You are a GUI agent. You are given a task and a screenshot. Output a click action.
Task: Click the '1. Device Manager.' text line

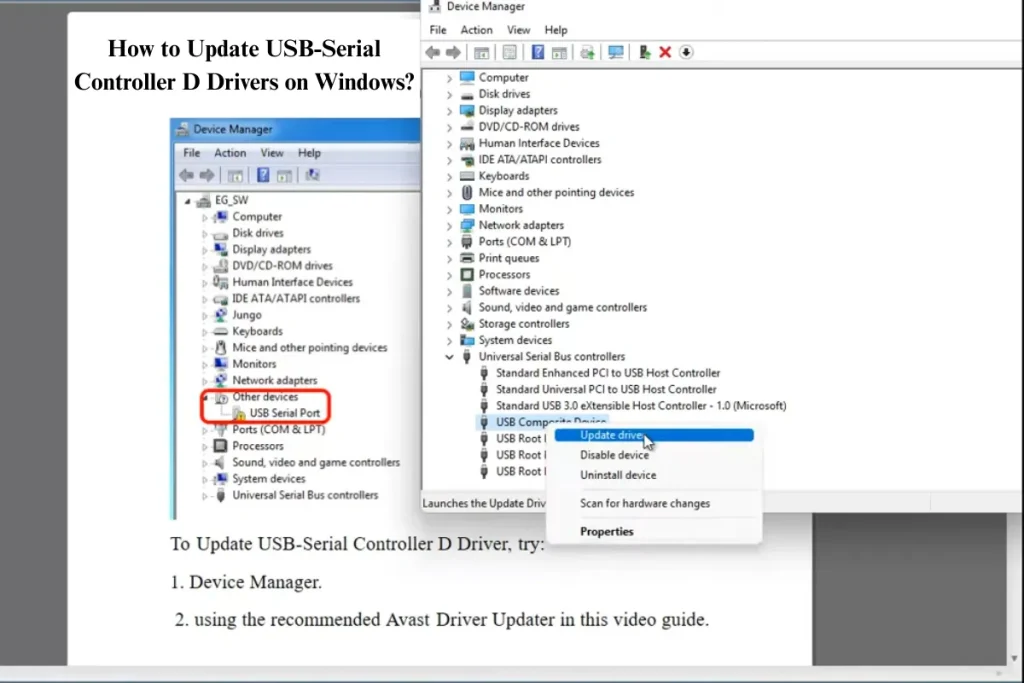pos(246,582)
